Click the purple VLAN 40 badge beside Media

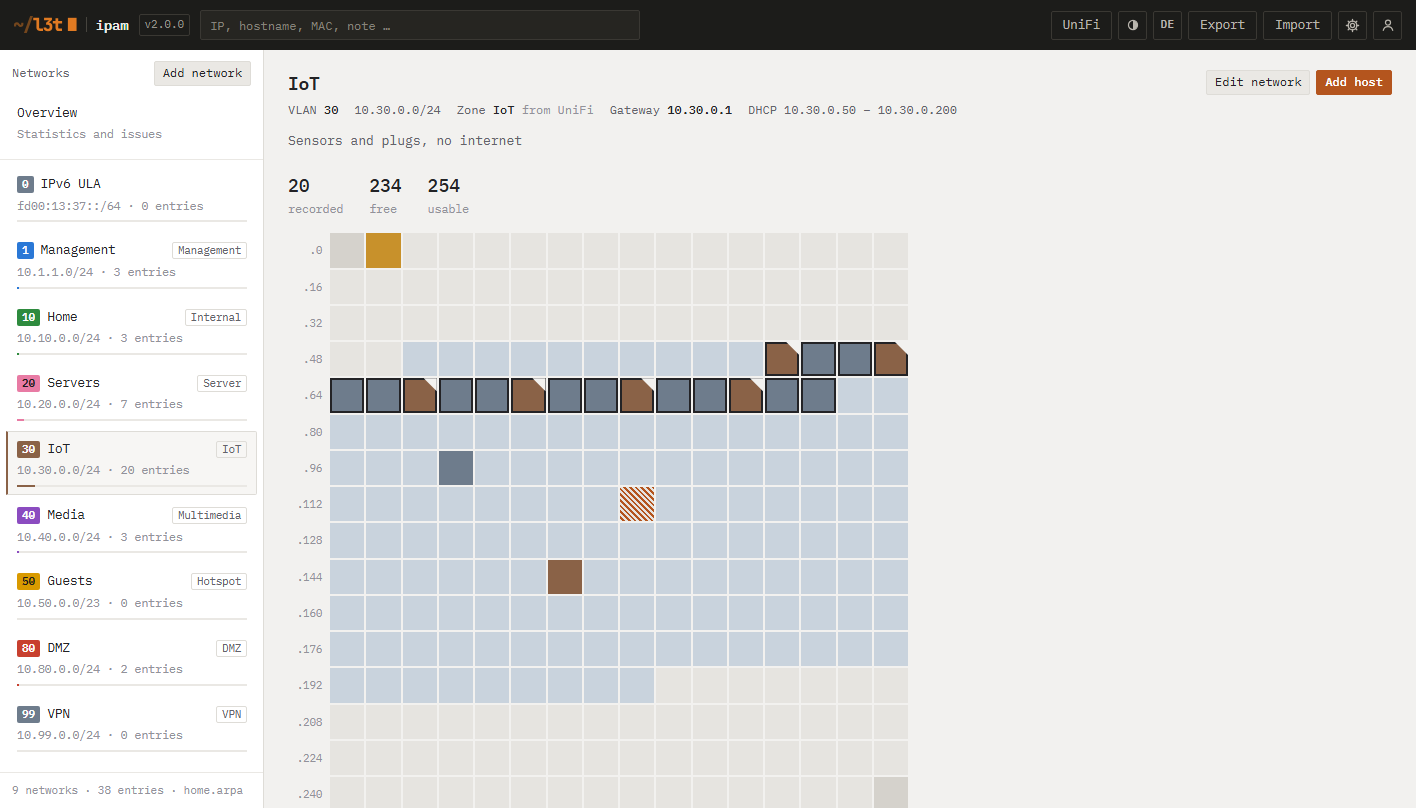(28, 515)
